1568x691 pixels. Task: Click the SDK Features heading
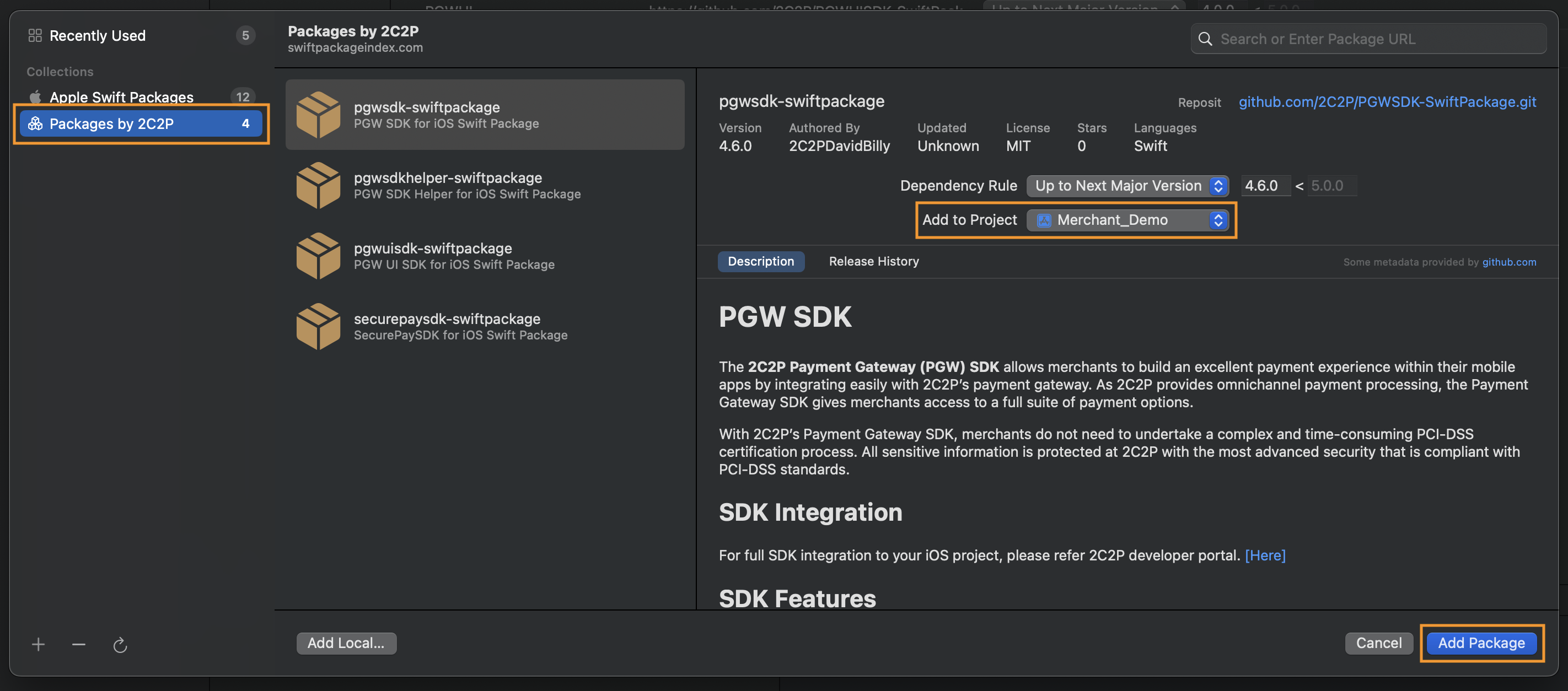click(797, 598)
